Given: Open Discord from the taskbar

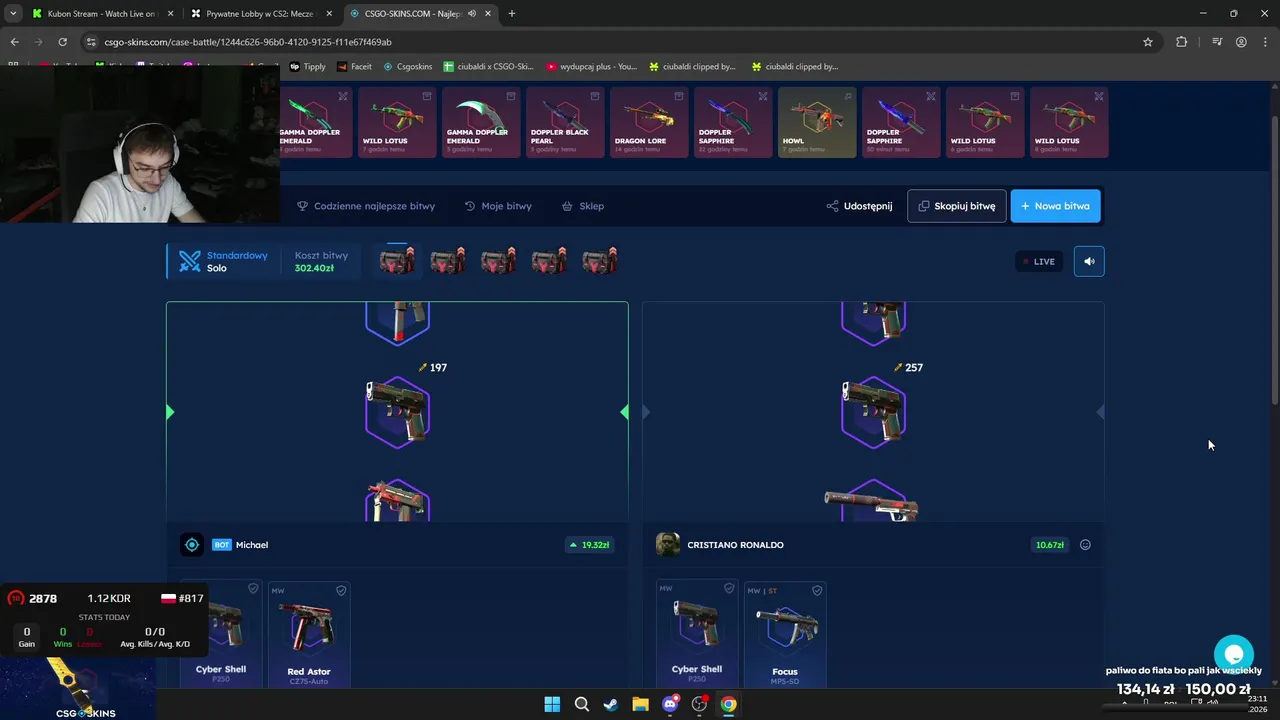Looking at the screenshot, I should coord(670,704).
